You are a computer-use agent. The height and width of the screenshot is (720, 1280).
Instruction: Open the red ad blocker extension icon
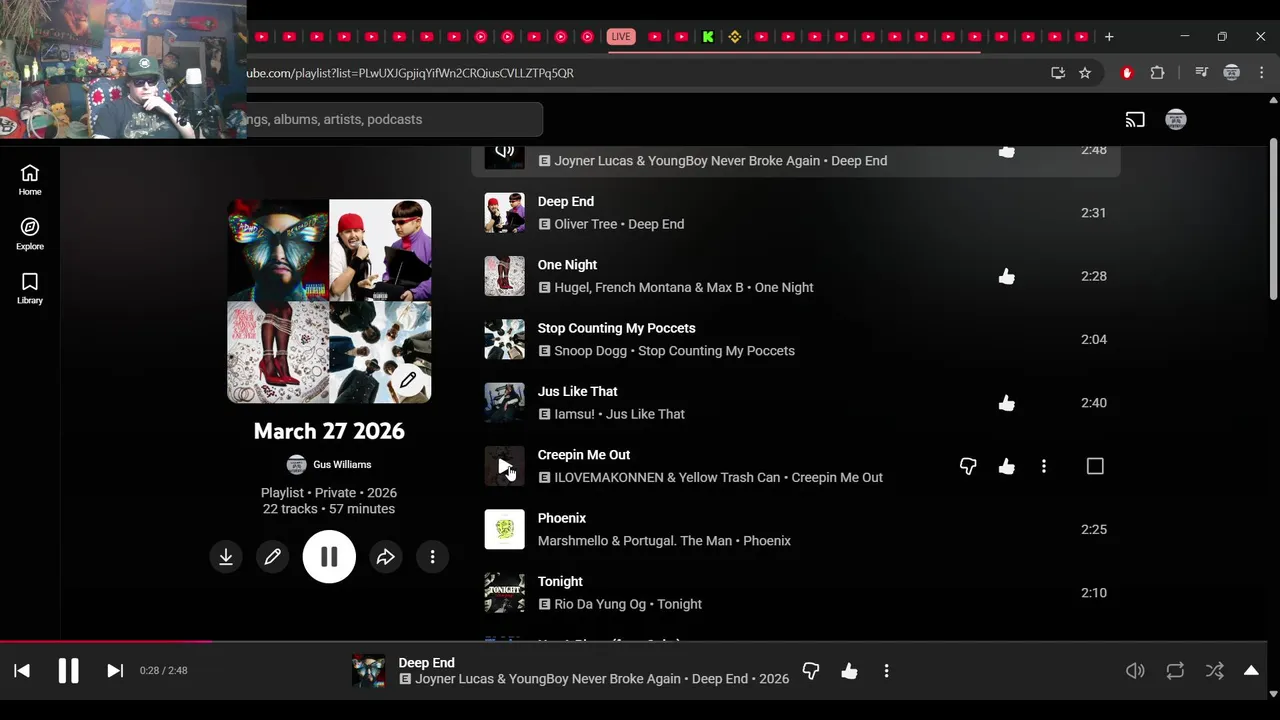[1127, 73]
